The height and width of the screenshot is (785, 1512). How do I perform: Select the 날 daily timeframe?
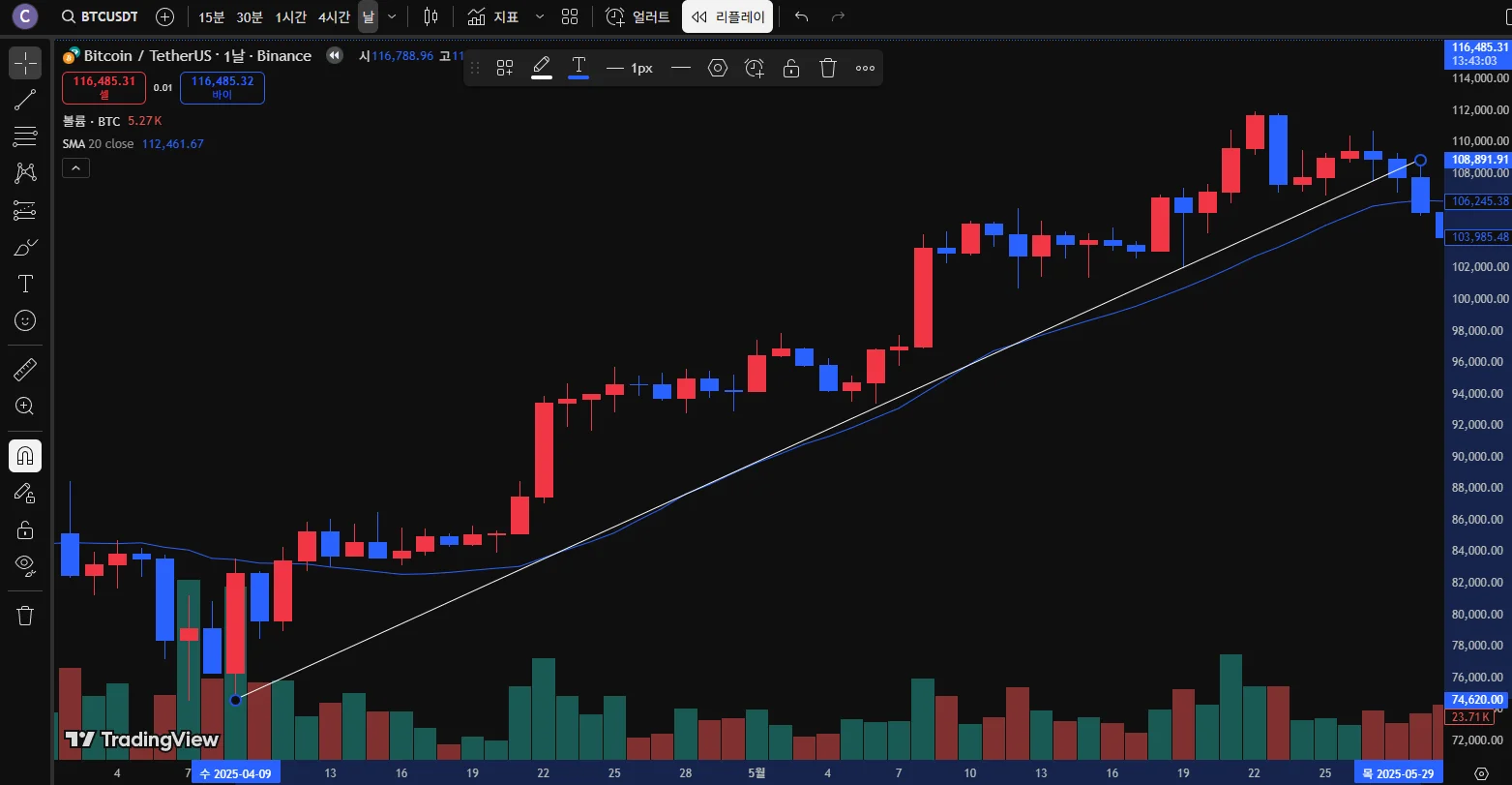click(x=369, y=16)
